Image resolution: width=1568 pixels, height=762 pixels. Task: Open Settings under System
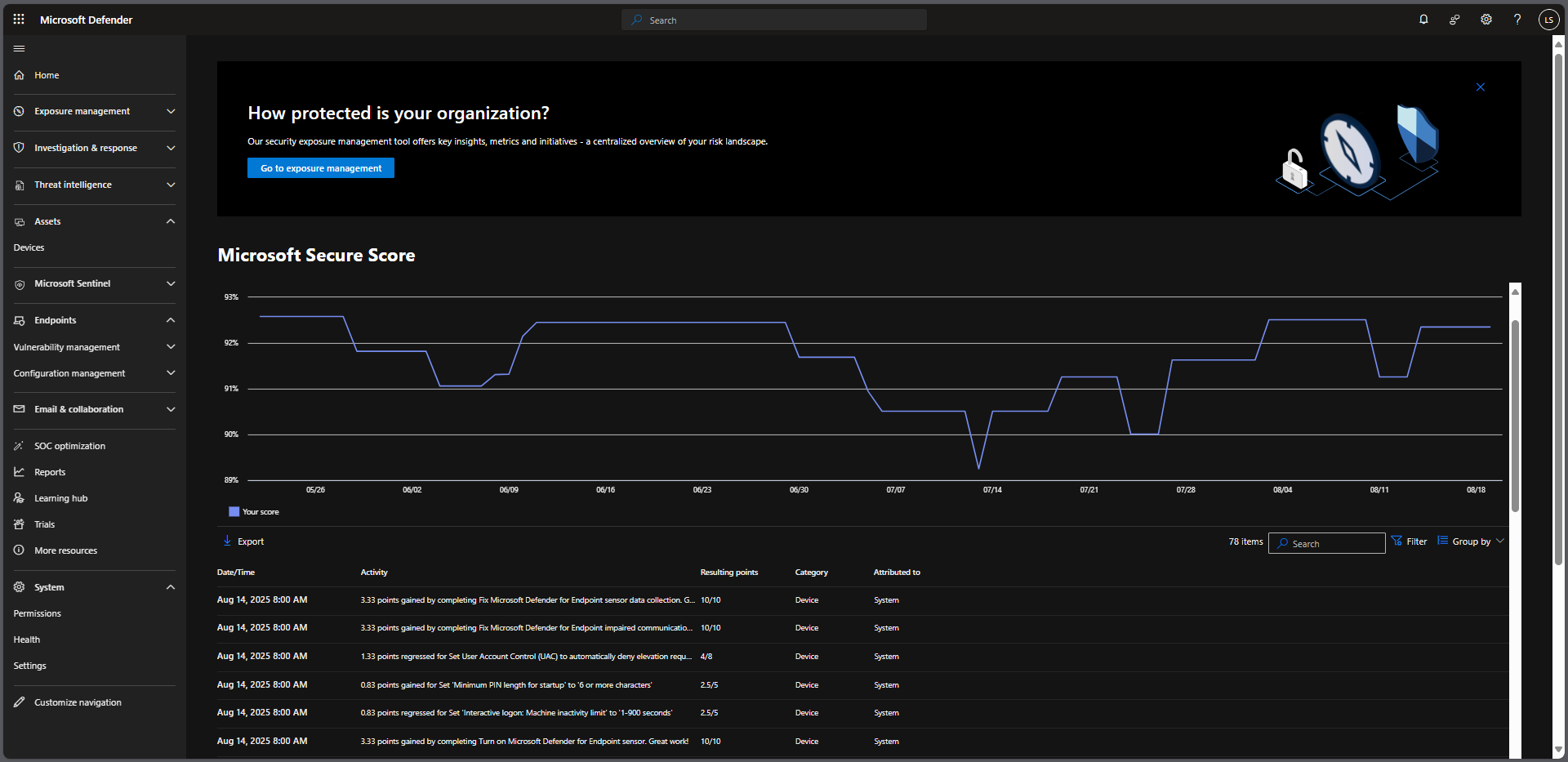point(29,666)
